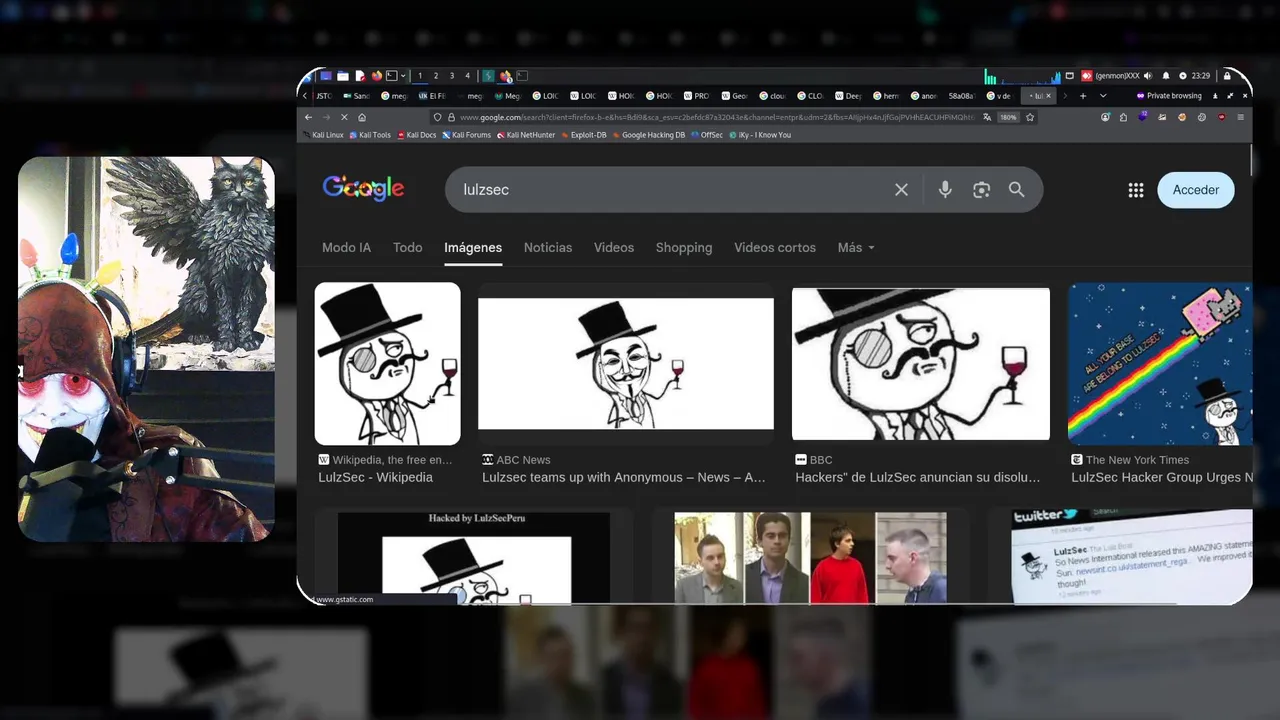The width and height of the screenshot is (1280, 720).
Task: Select the running terminal window in the taskbar
Action: pyautogui.click(x=522, y=76)
